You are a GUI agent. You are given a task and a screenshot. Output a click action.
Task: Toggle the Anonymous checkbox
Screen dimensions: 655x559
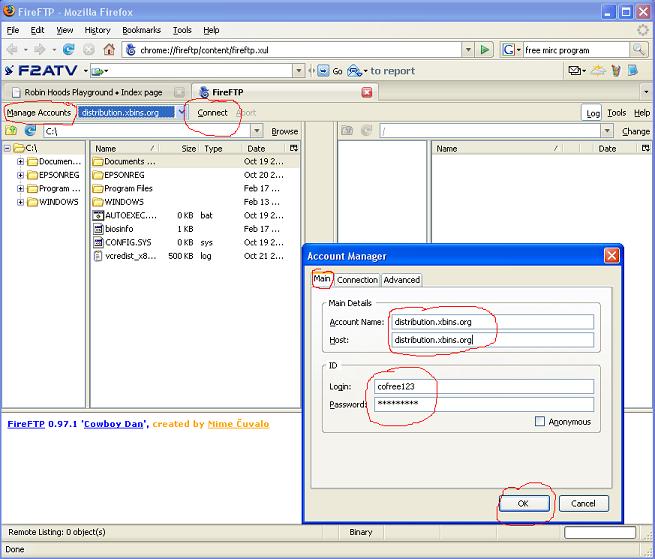coord(540,421)
